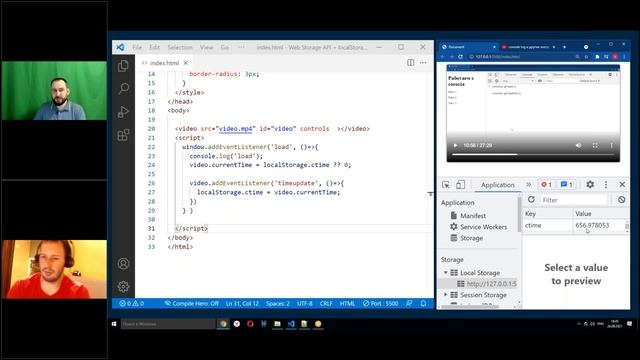Open the Go menu in VS Code
Screen dimensions: 640x360
pos(224,47)
